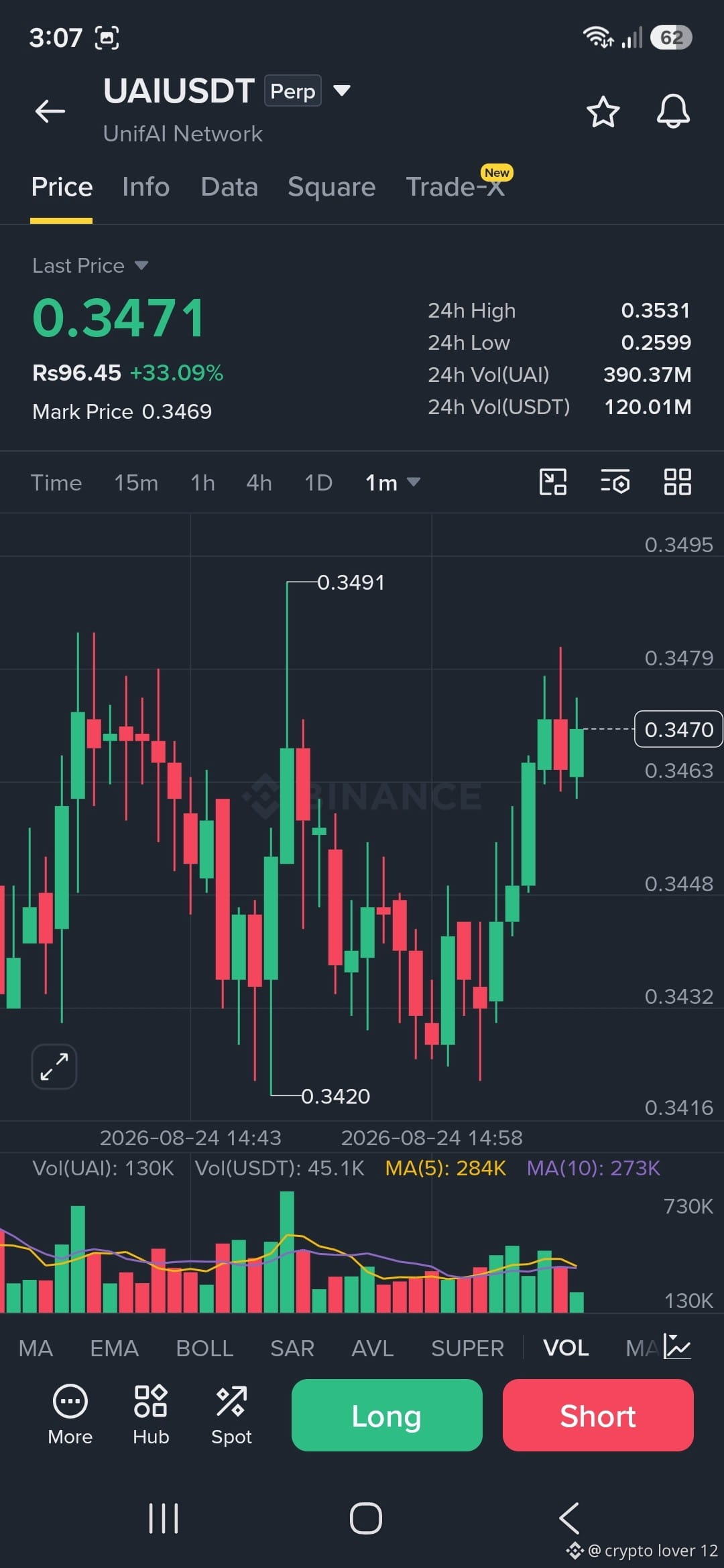Toggle the BOLL indicator
Image resolution: width=724 pixels, height=1568 pixels.
[x=204, y=1348]
